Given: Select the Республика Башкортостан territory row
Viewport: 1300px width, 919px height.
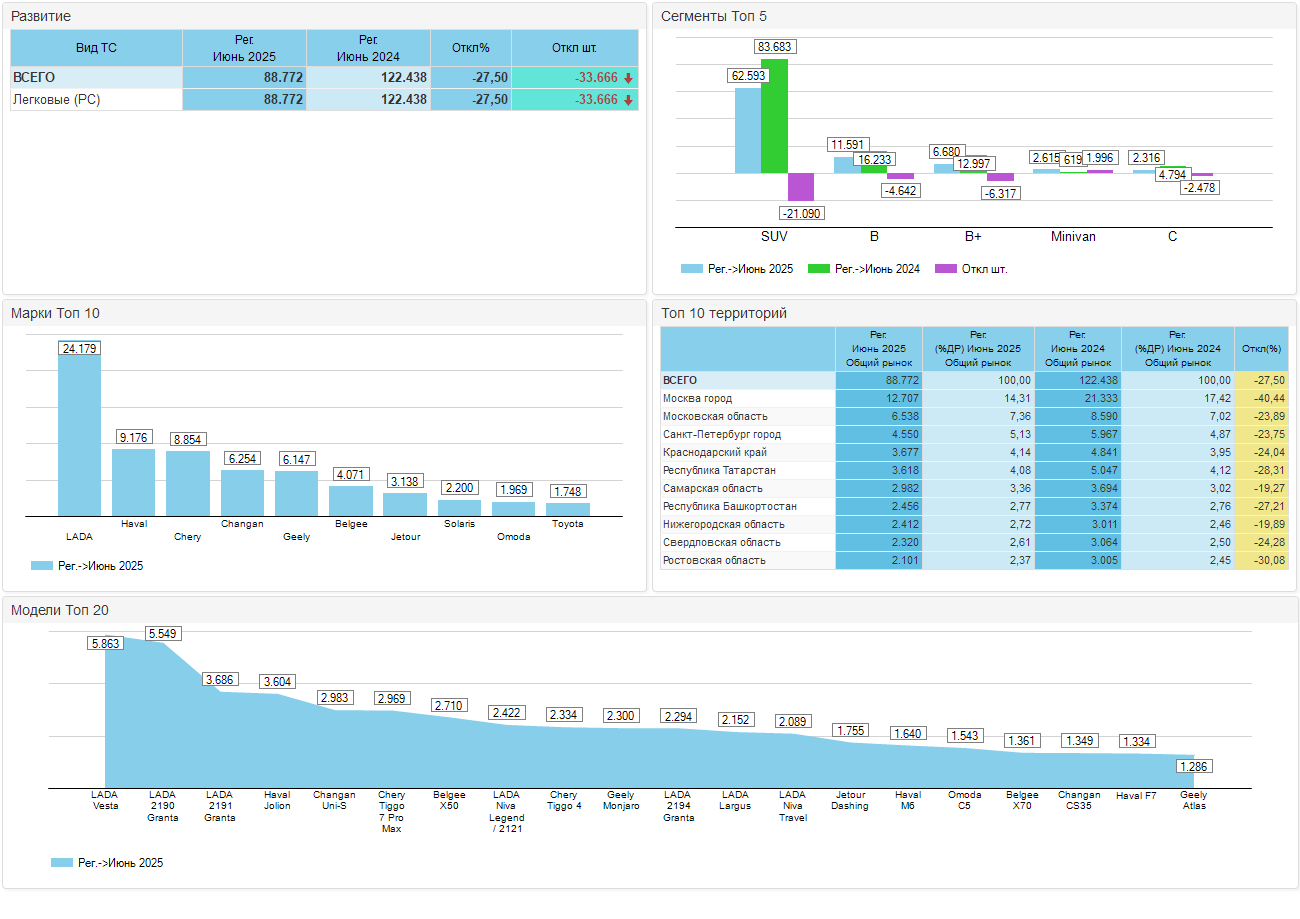Looking at the screenshot, I should click(x=973, y=506).
